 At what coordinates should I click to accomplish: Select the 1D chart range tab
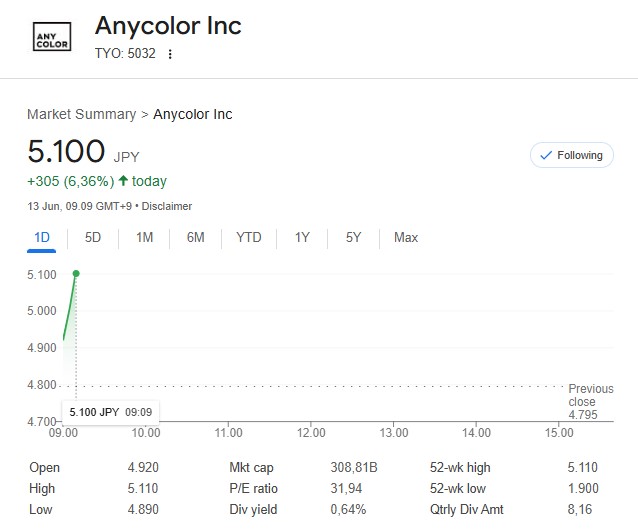pos(42,237)
